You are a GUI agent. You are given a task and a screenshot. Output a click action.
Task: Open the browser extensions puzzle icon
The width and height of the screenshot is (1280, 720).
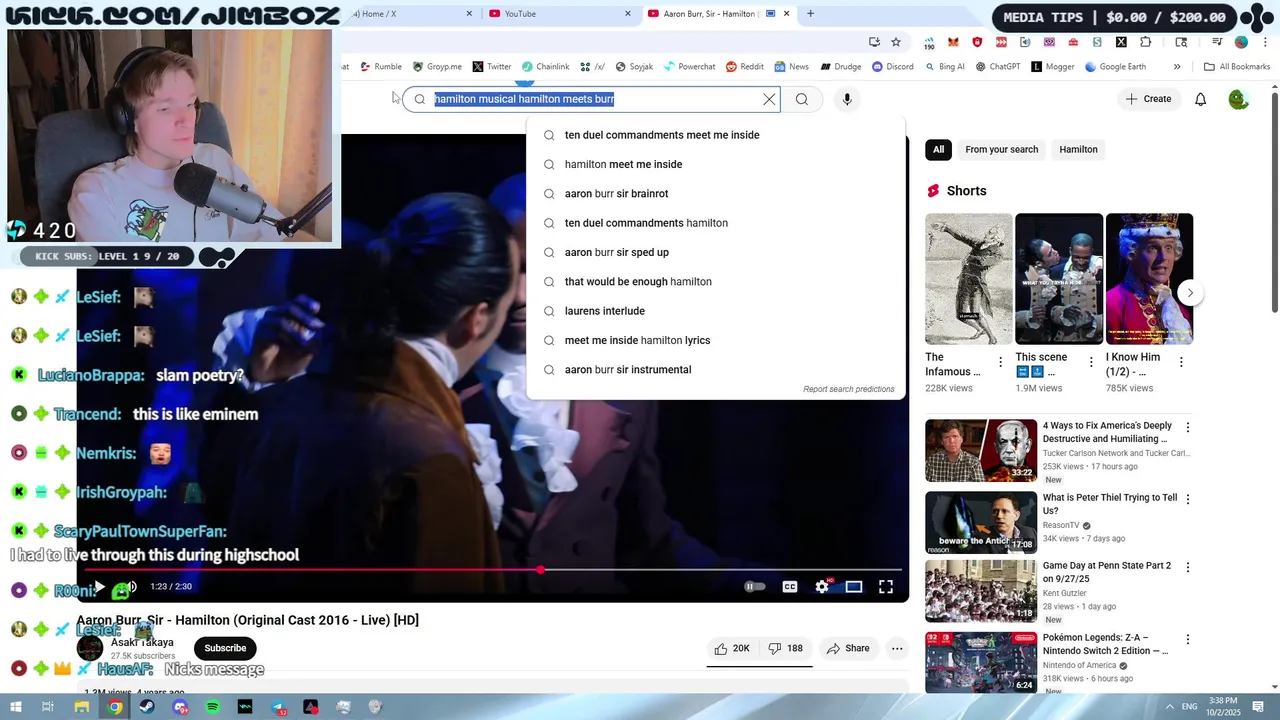coord(1145,42)
